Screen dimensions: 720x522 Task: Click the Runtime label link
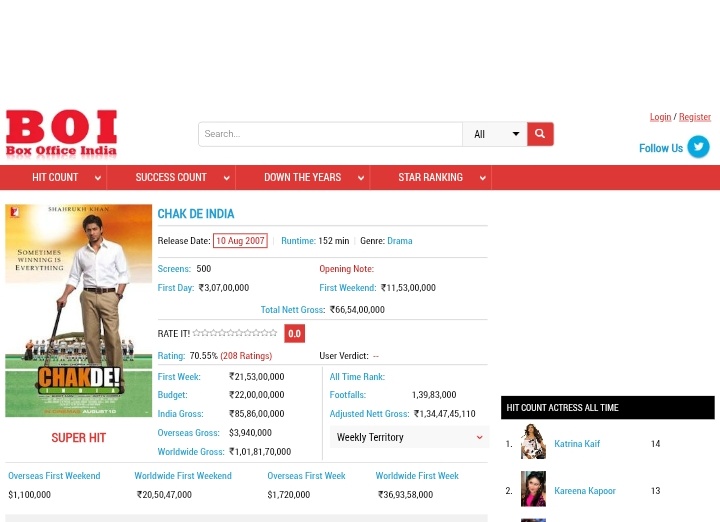pos(298,241)
